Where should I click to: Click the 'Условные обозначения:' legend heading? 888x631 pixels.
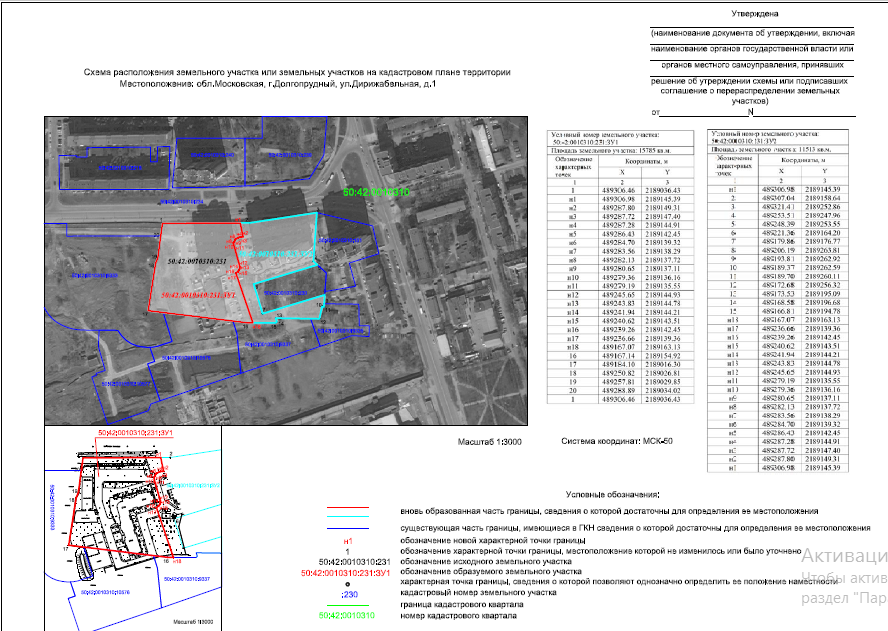pos(612,494)
